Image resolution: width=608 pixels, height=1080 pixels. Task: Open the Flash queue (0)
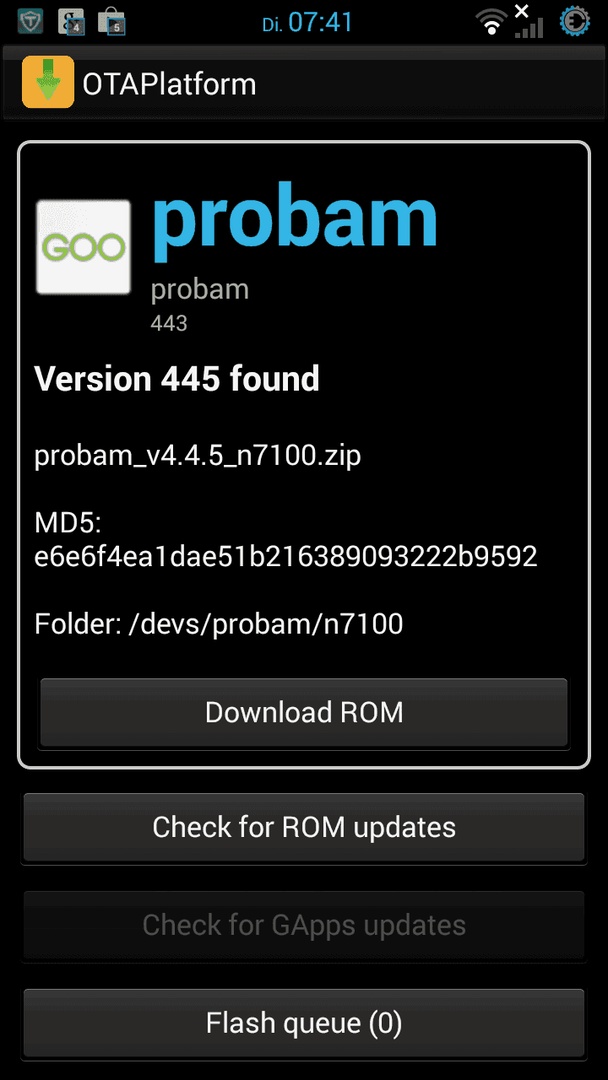tap(304, 1023)
